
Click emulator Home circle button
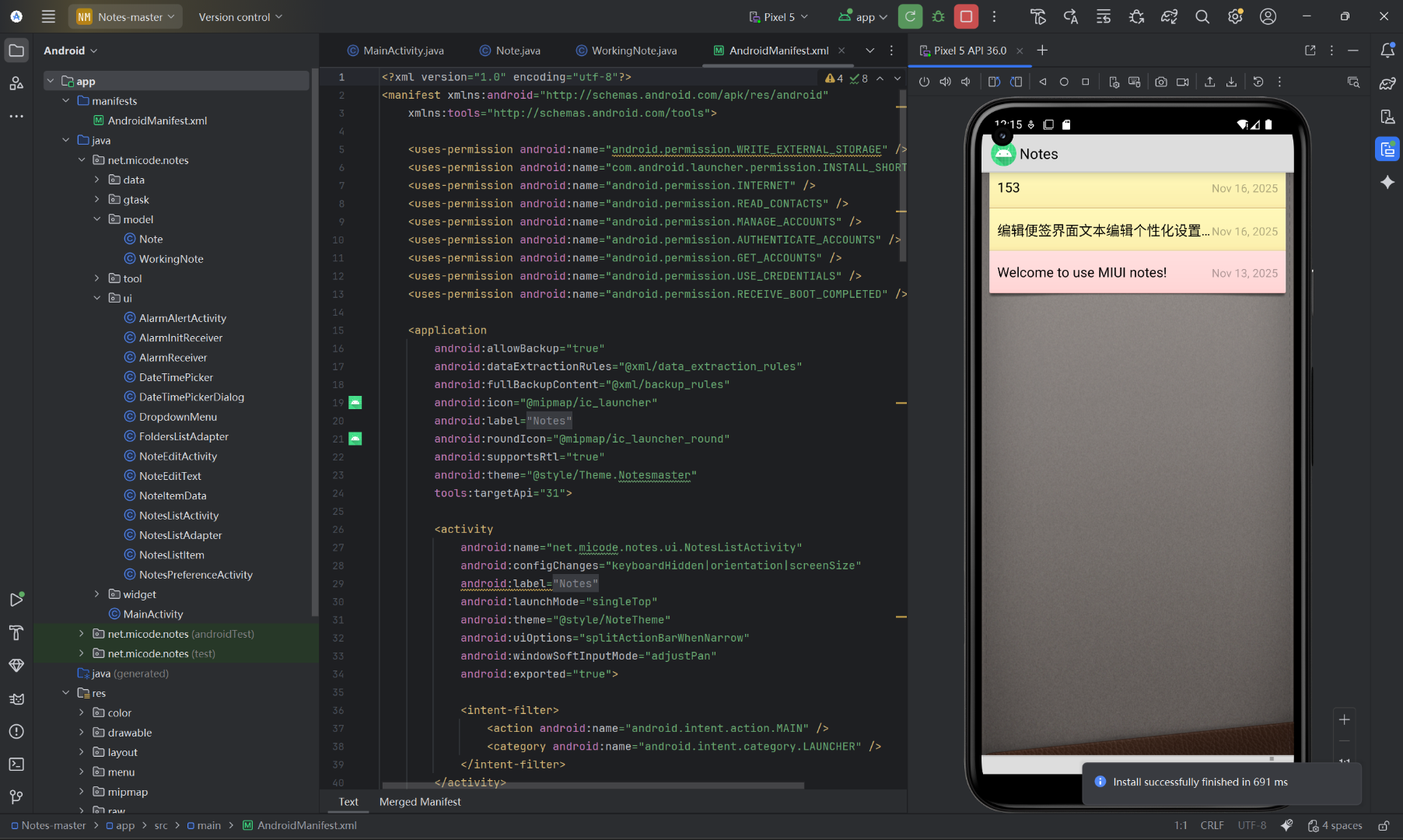[x=1064, y=82]
